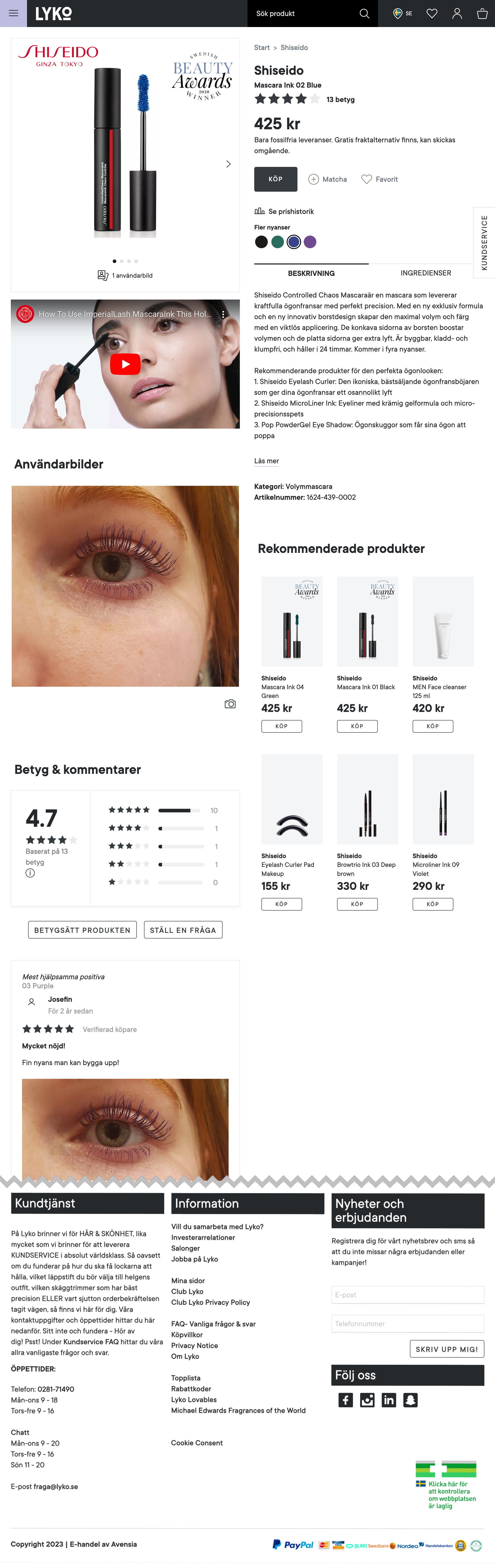This screenshot has height=1568, width=495.
Task: Open the shopping bag icon
Action: tap(482, 13)
